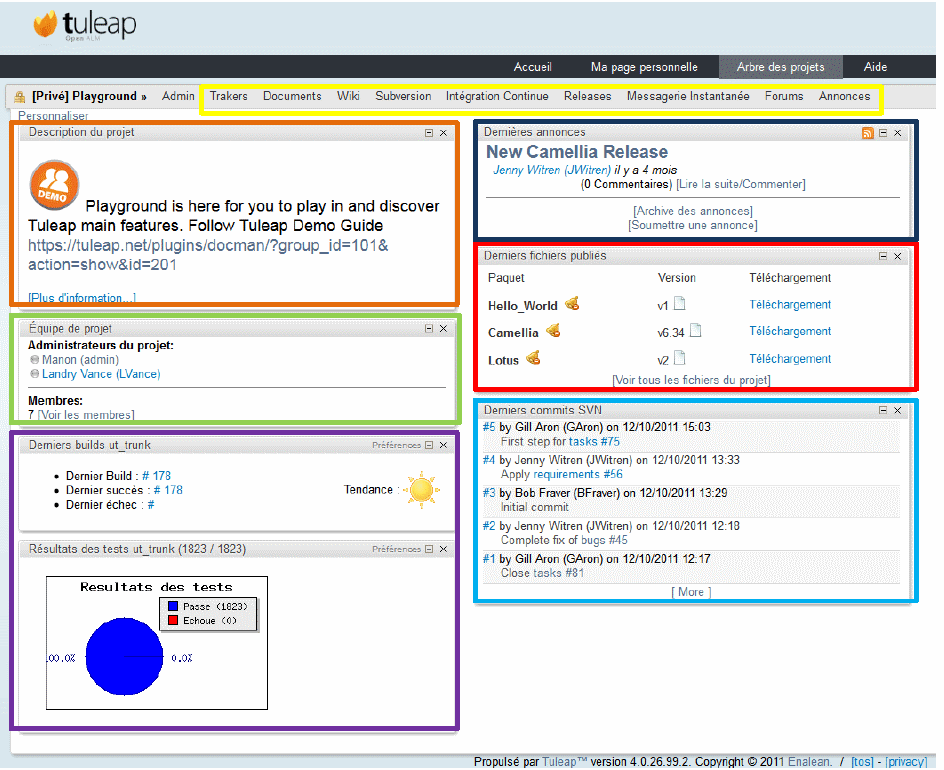The width and height of the screenshot is (944, 770).
Task: Collapse the Derniers builds ut_trunk widget
Action: click(x=429, y=445)
